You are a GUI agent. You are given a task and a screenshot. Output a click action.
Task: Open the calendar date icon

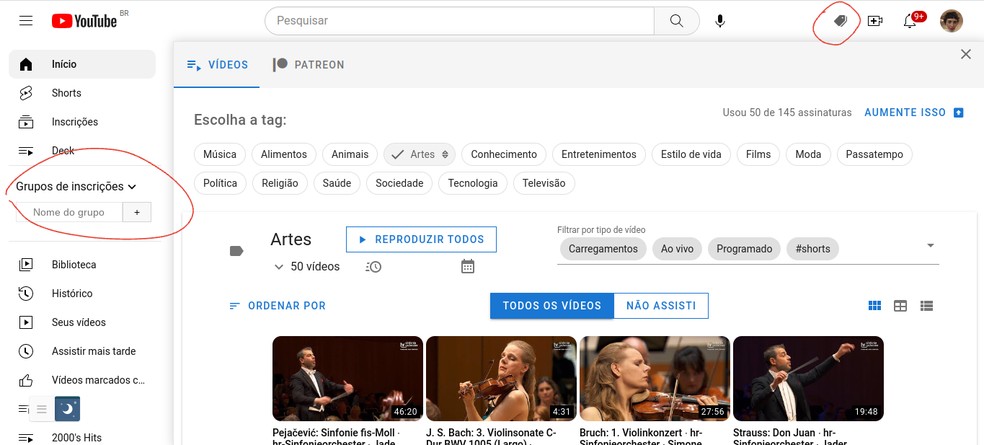click(x=468, y=266)
